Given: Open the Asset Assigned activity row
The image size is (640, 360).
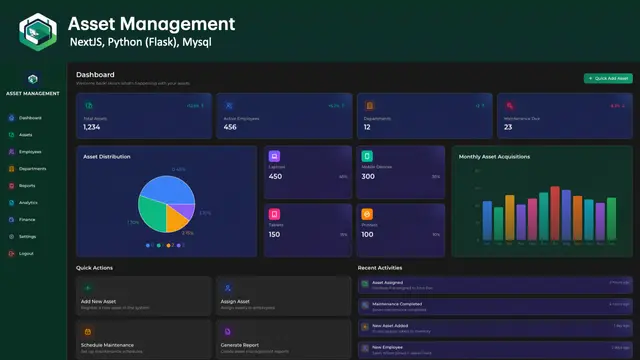Looking at the screenshot, I should coord(495,285).
